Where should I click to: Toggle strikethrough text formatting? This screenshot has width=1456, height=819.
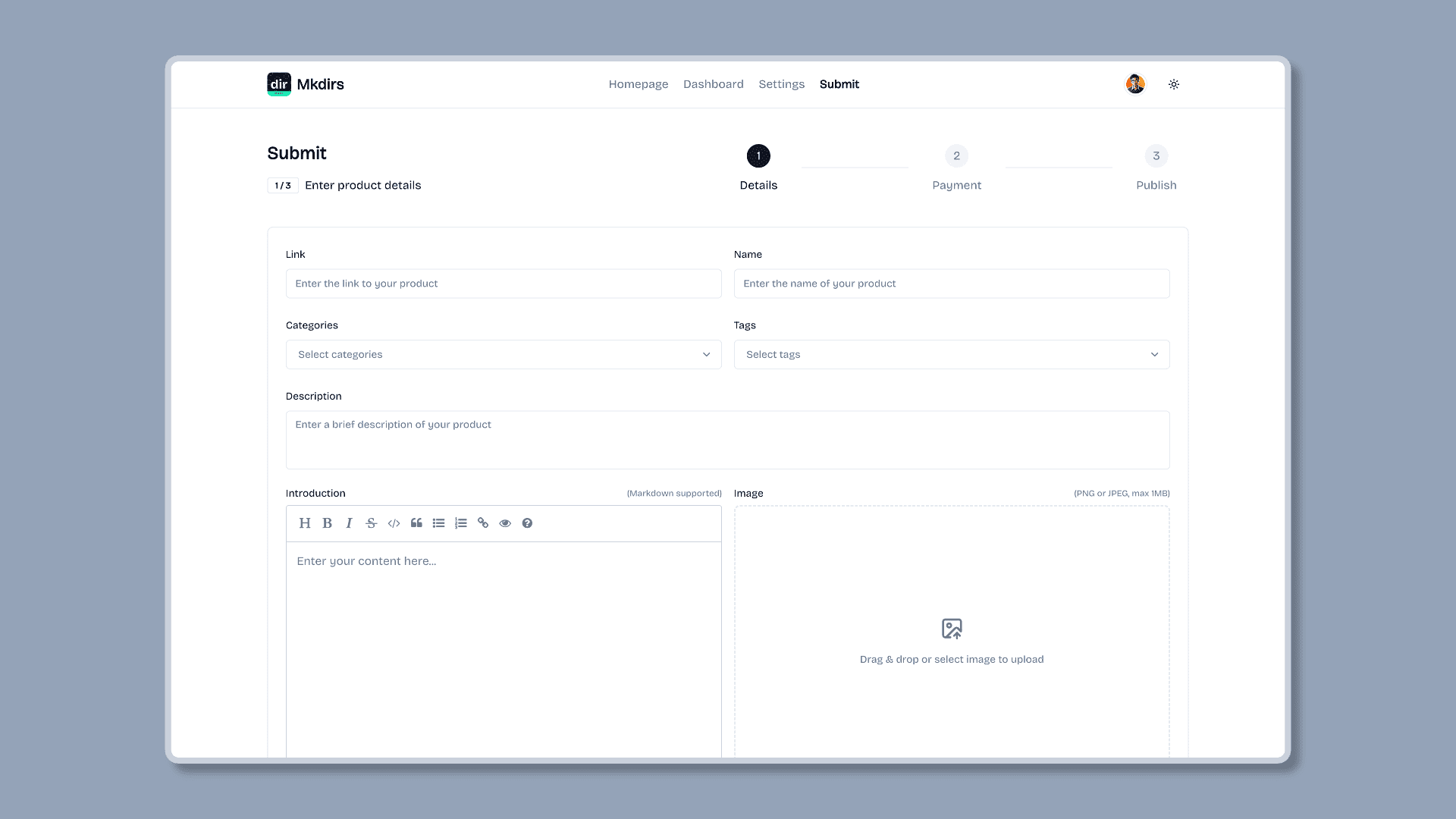[x=371, y=522]
